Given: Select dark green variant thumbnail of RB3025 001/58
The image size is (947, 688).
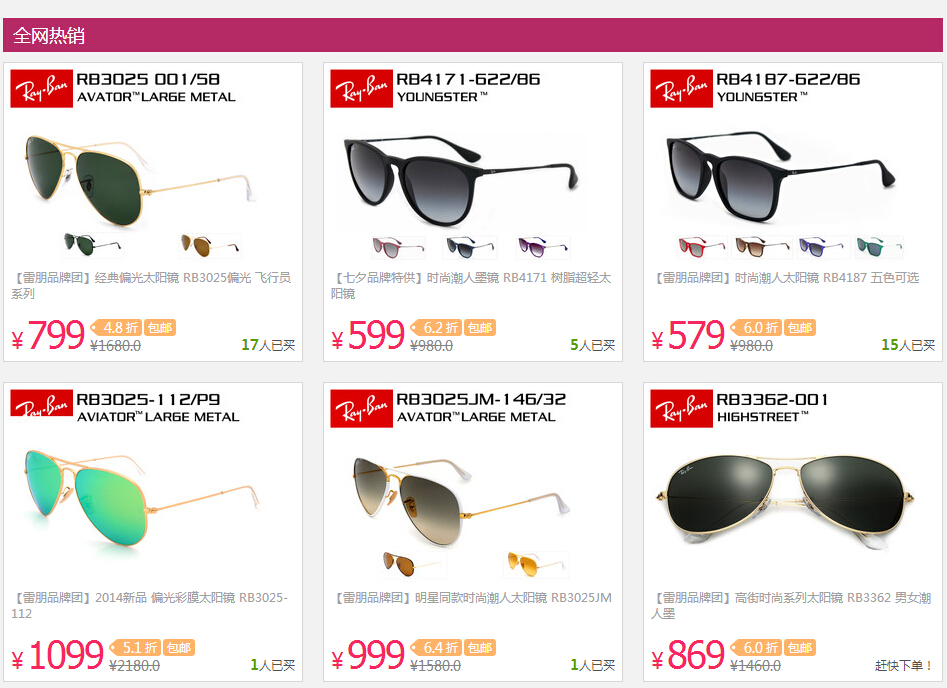Looking at the screenshot, I should point(92,245).
